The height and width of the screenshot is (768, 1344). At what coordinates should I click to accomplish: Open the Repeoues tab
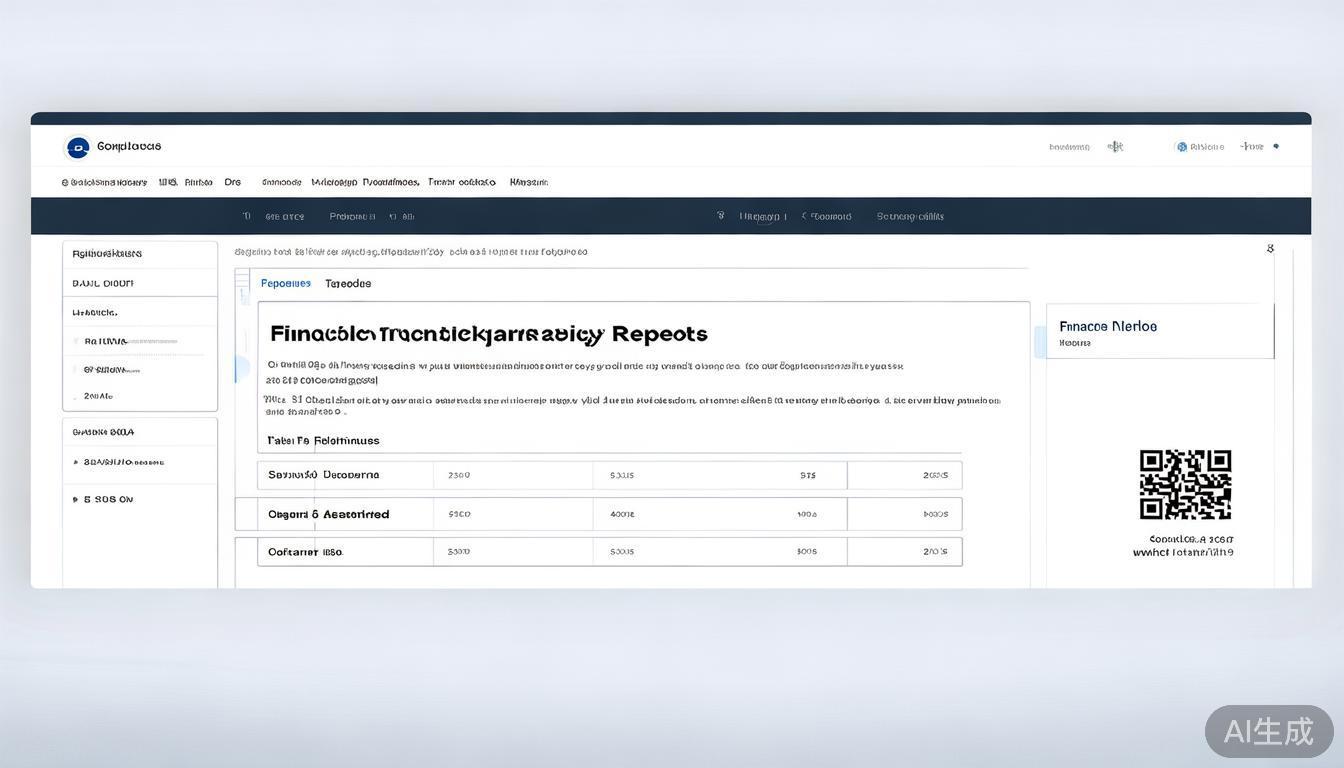286,284
